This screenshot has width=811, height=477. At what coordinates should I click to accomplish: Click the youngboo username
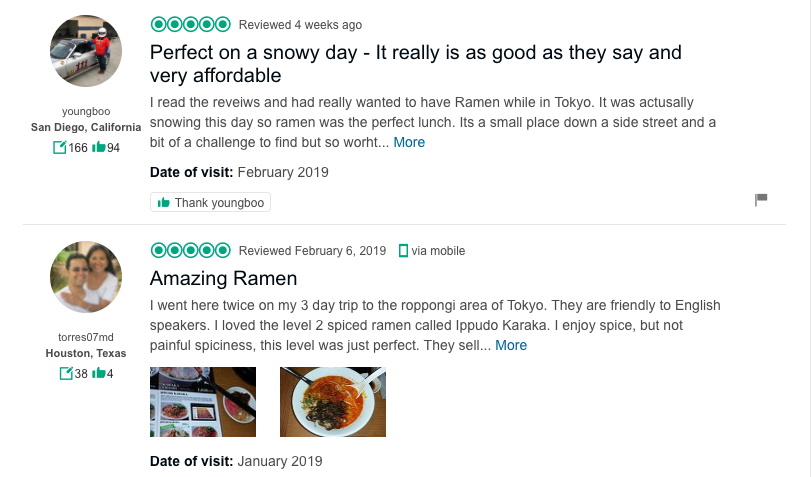click(86, 111)
